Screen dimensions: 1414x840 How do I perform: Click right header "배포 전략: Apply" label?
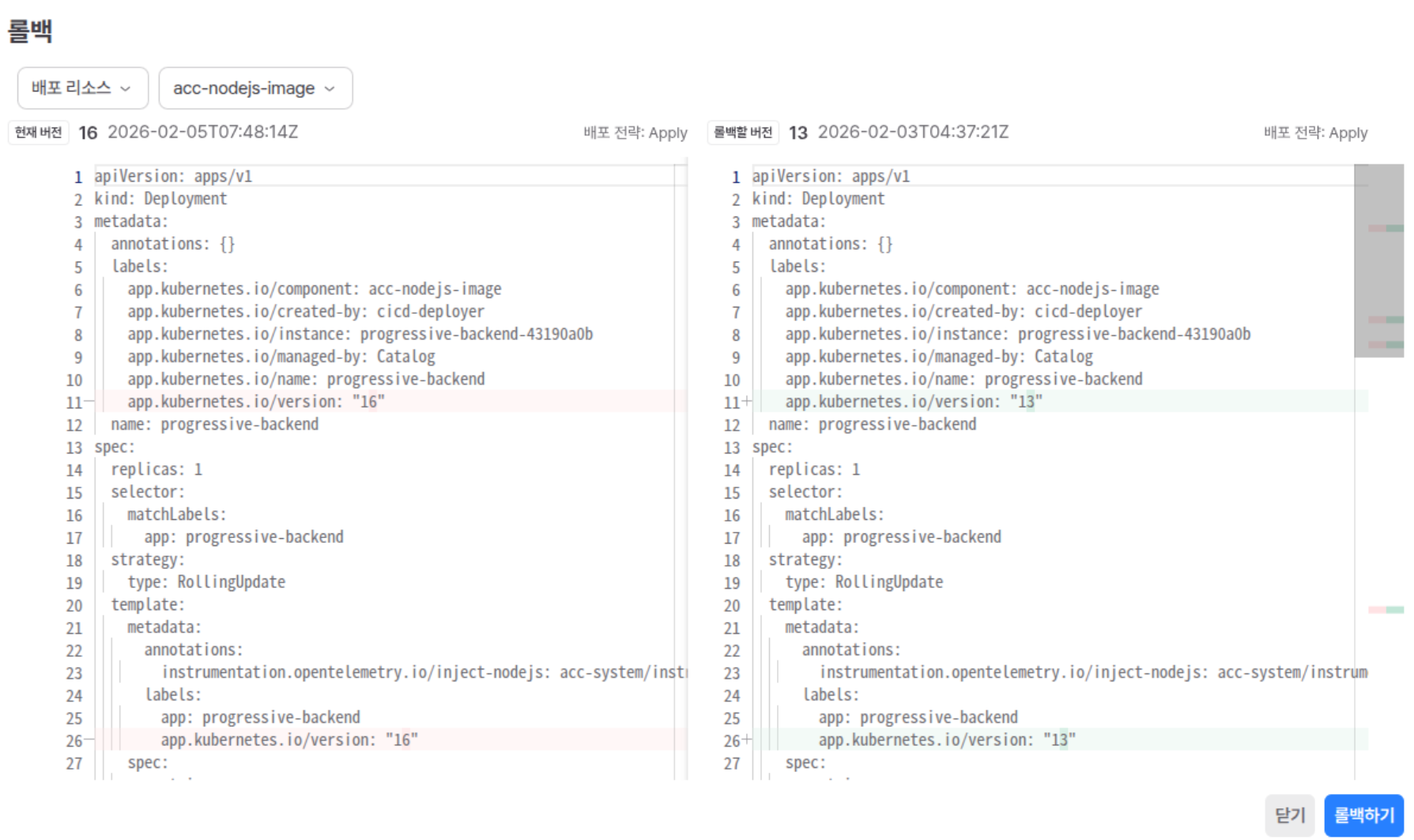1316,133
